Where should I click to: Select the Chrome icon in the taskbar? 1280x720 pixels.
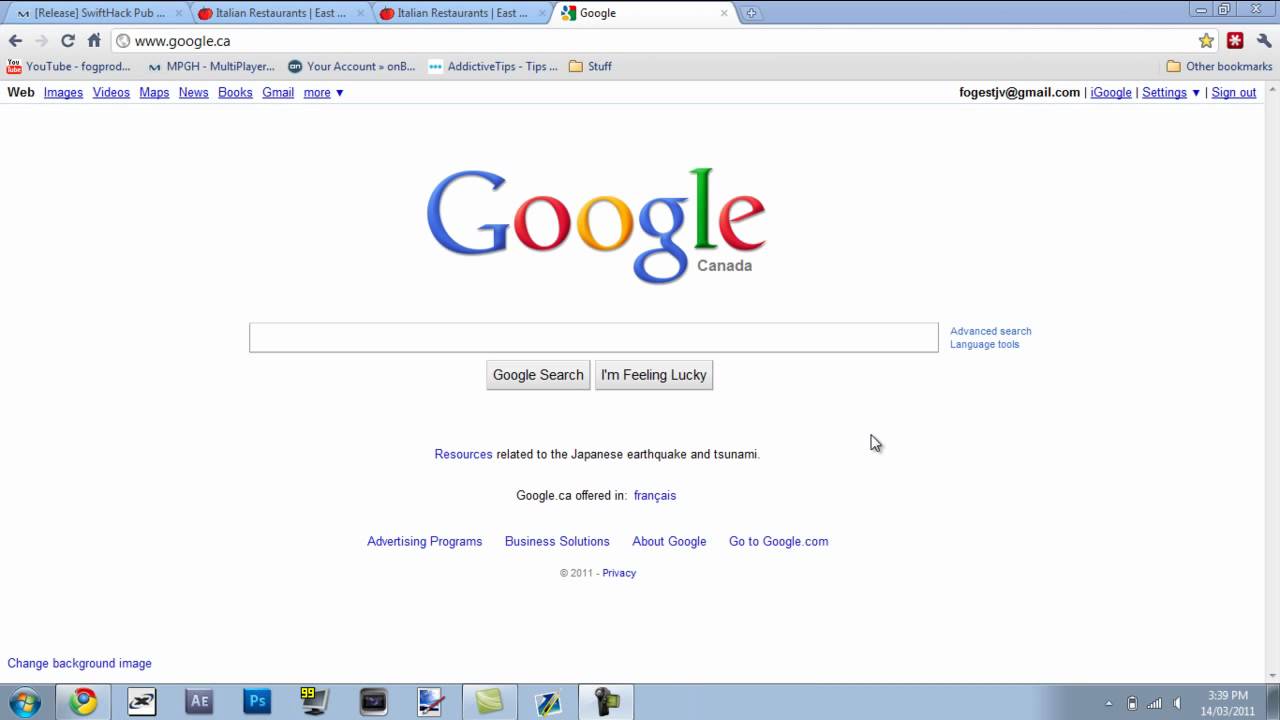pyautogui.click(x=83, y=702)
